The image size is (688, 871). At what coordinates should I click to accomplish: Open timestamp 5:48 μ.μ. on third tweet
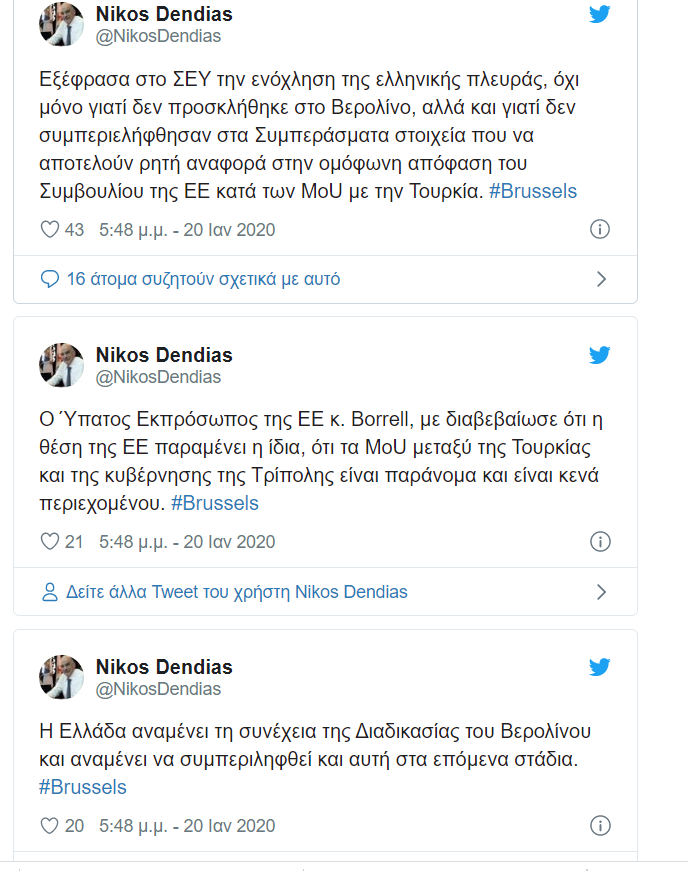pyautogui.click(x=187, y=826)
